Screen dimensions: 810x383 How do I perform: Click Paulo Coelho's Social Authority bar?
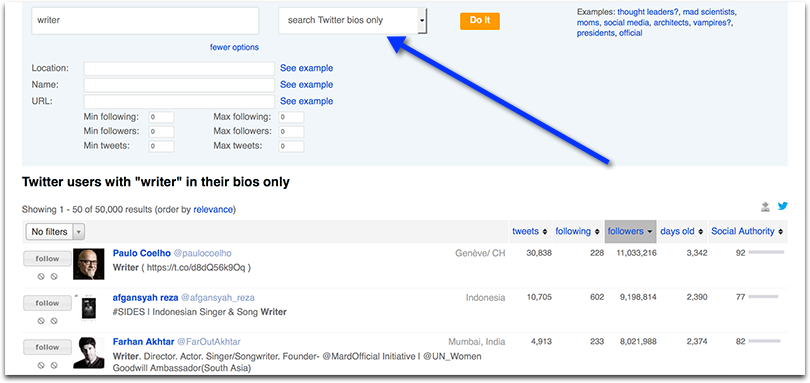click(x=766, y=252)
